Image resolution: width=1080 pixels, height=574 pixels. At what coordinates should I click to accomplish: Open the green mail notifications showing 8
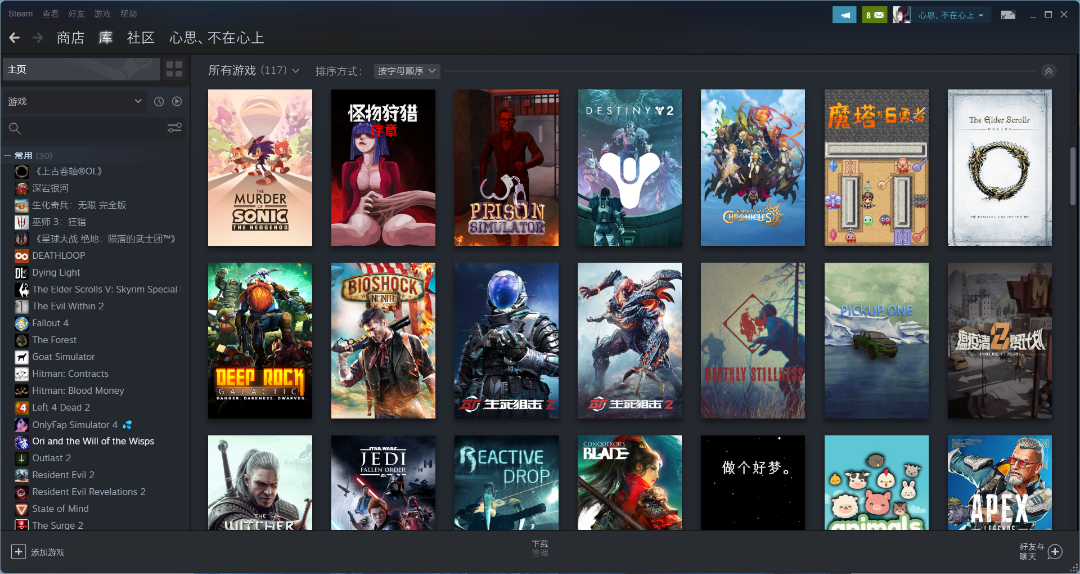[x=874, y=14]
